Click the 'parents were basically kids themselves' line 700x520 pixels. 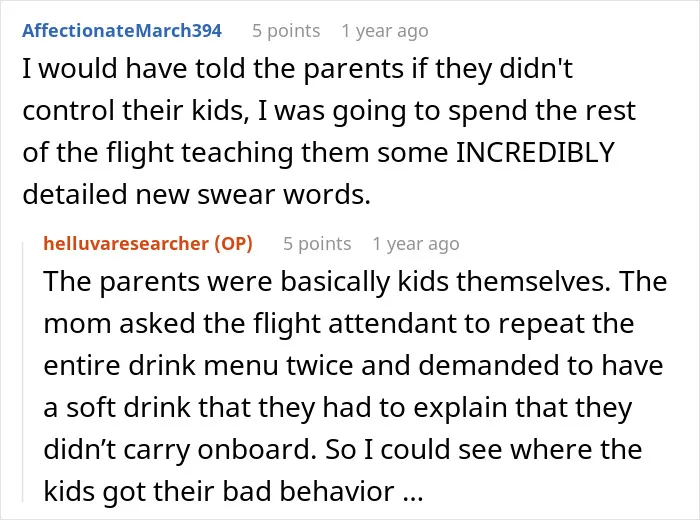pyautogui.click(x=355, y=282)
